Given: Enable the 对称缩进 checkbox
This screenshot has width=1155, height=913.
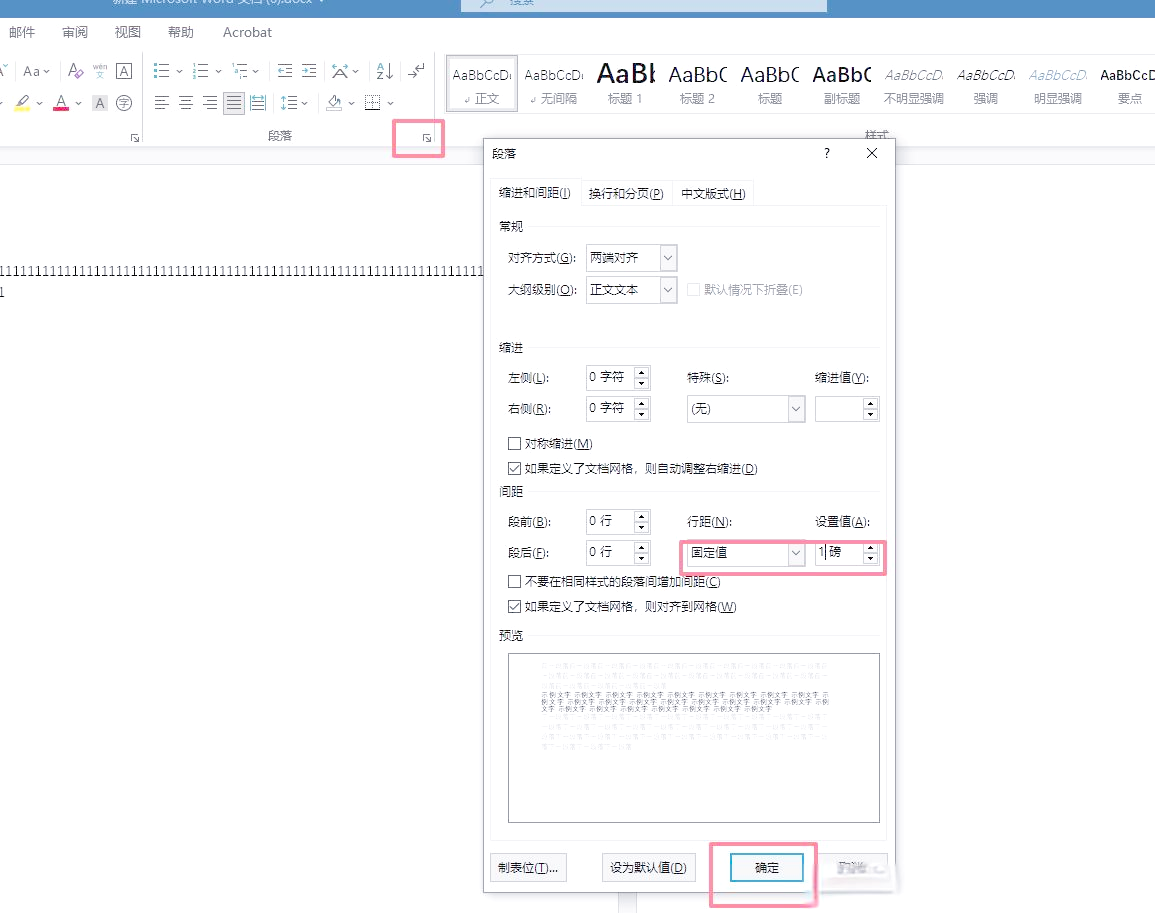Looking at the screenshot, I should [514, 443].
